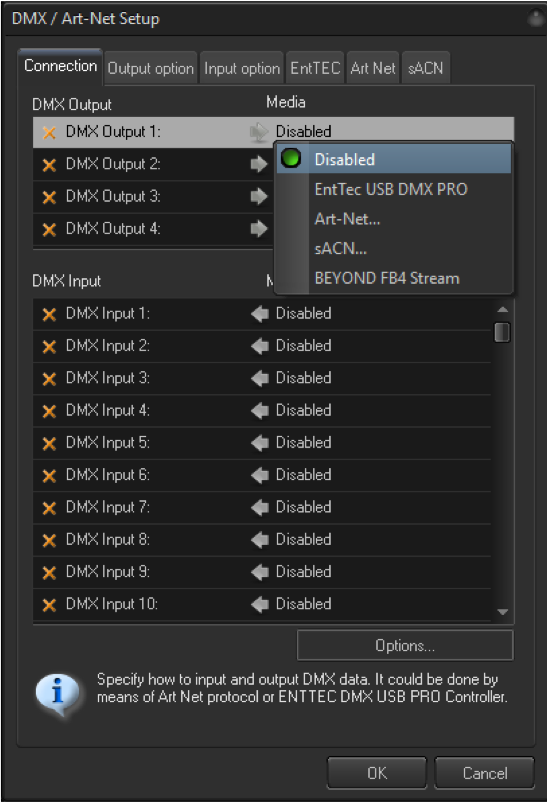
Task: Click the green indicator next to Disabled option
Action: tap(291, 159)
